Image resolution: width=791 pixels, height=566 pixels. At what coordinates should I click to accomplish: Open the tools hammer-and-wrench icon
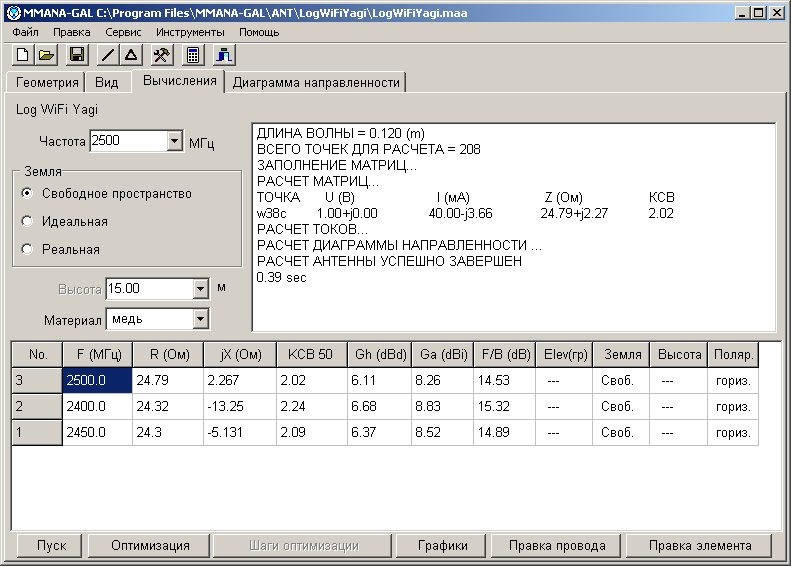coord(161,55)
